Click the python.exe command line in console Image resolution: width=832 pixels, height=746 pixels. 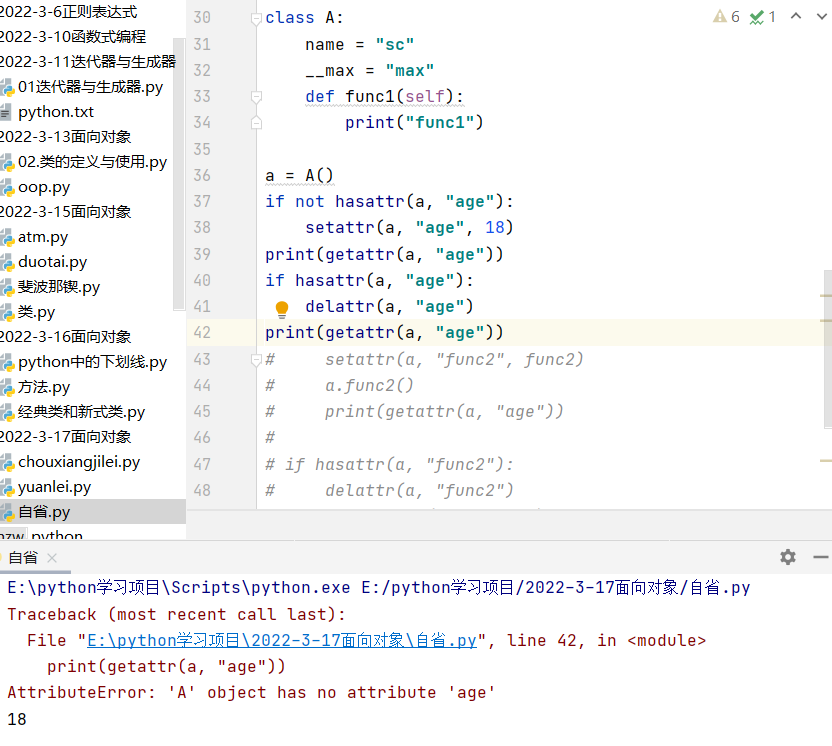click(378, 588)
